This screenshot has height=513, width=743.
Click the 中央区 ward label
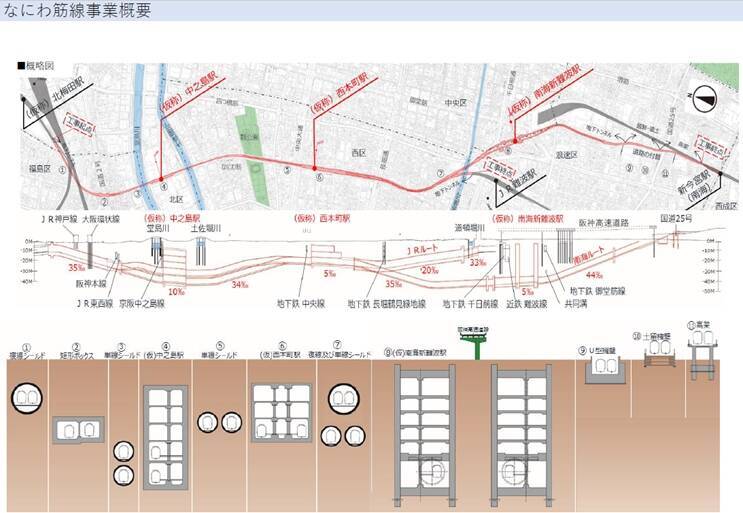point(456,102)
